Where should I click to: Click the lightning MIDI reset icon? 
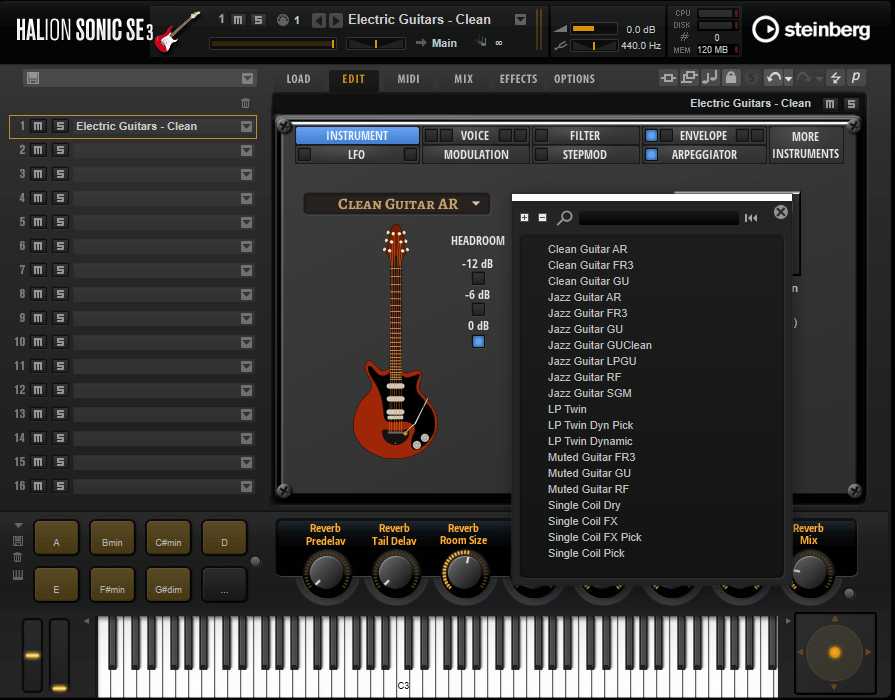tap(836, 78)
